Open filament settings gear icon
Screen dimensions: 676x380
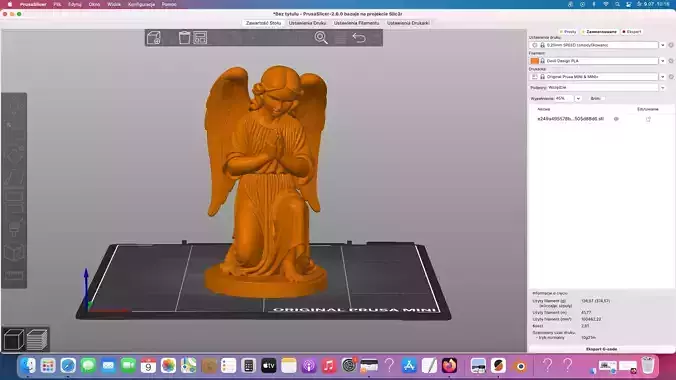(671, 61)
